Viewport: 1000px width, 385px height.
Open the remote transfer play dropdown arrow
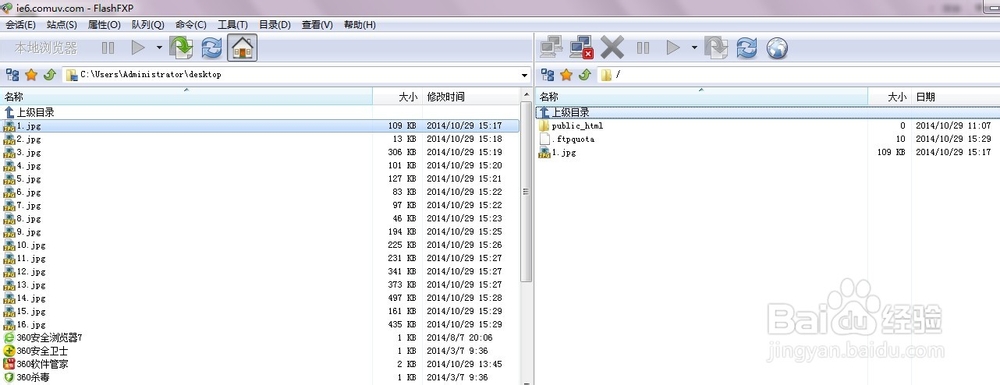pyautogui.click(x=694, y=48)
